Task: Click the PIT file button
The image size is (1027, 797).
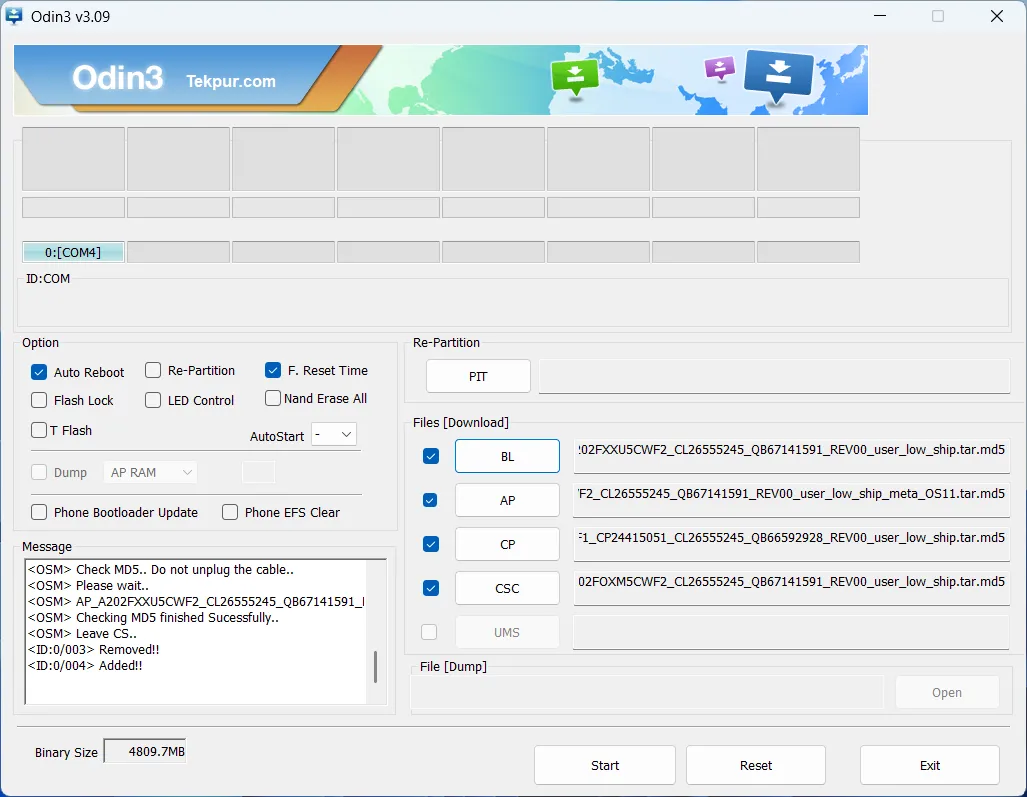Action: [x=478, y=376]
